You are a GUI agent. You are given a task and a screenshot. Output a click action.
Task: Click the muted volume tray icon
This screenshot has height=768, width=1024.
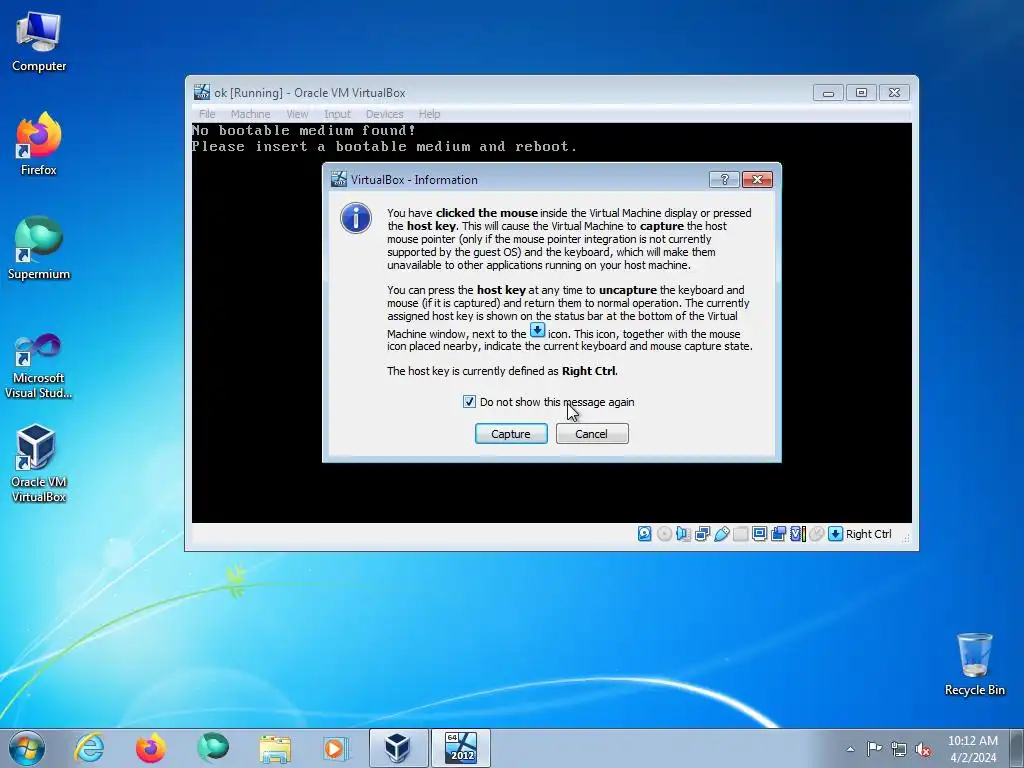tap(923, 749)
